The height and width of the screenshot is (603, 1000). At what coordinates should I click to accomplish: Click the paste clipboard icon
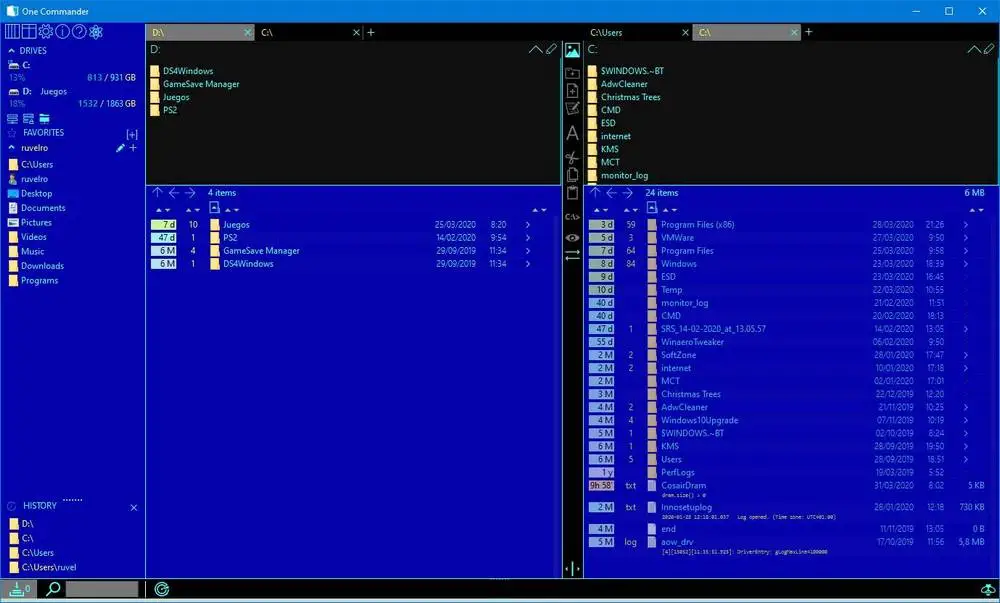(x=573, y=193)
